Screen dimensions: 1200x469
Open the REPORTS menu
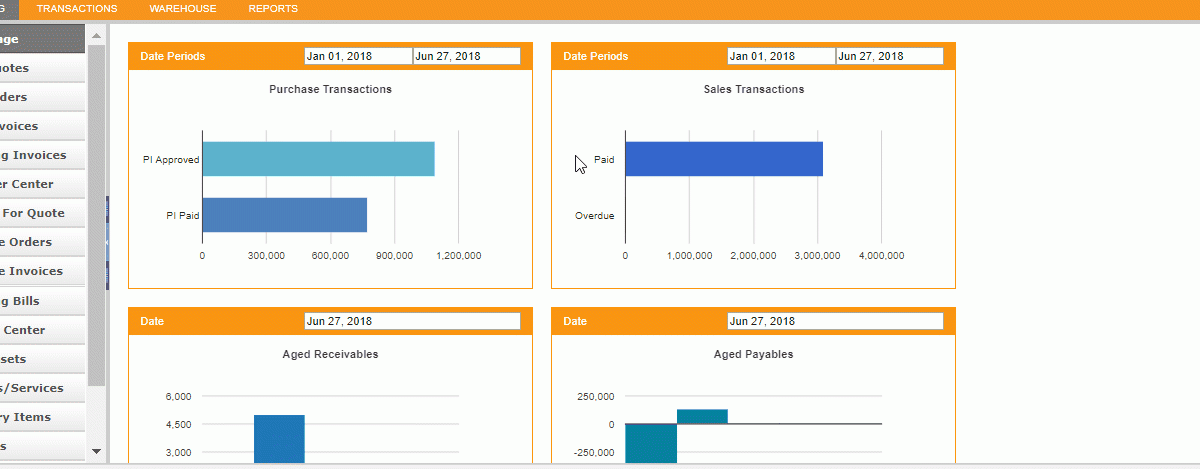[x=273, y=9]
